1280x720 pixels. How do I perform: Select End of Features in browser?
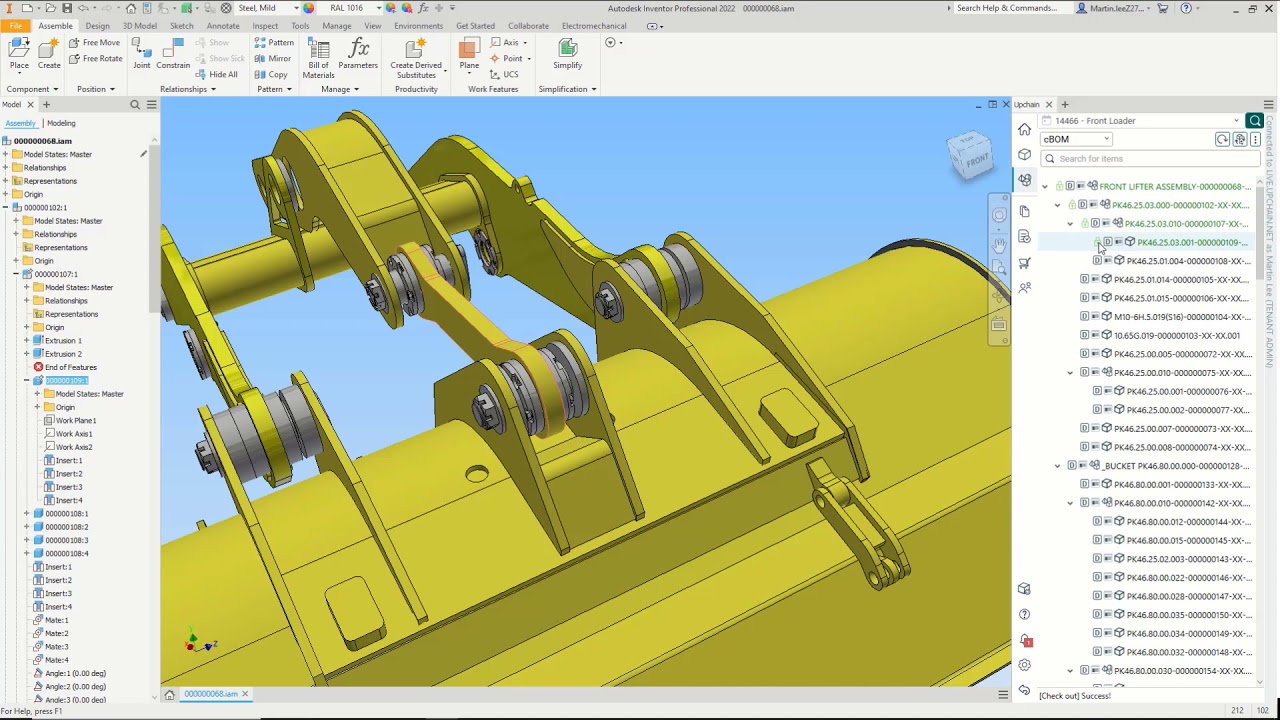click(70, 367)
